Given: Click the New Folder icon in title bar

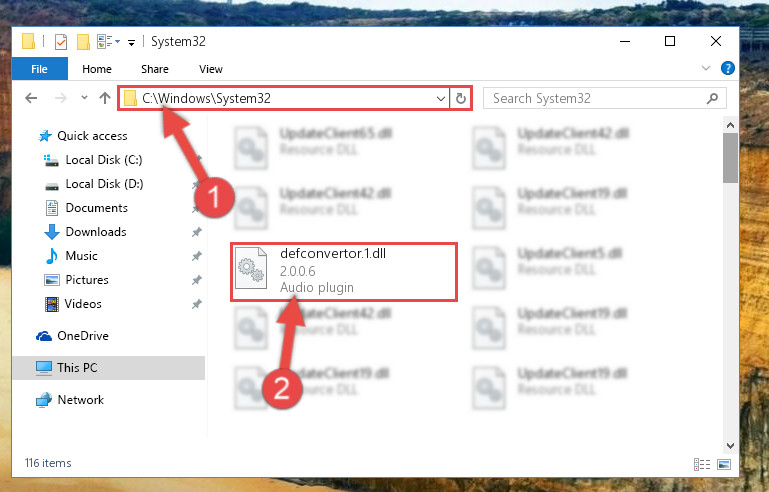Looking at the screenshot, I should (83, 42).
